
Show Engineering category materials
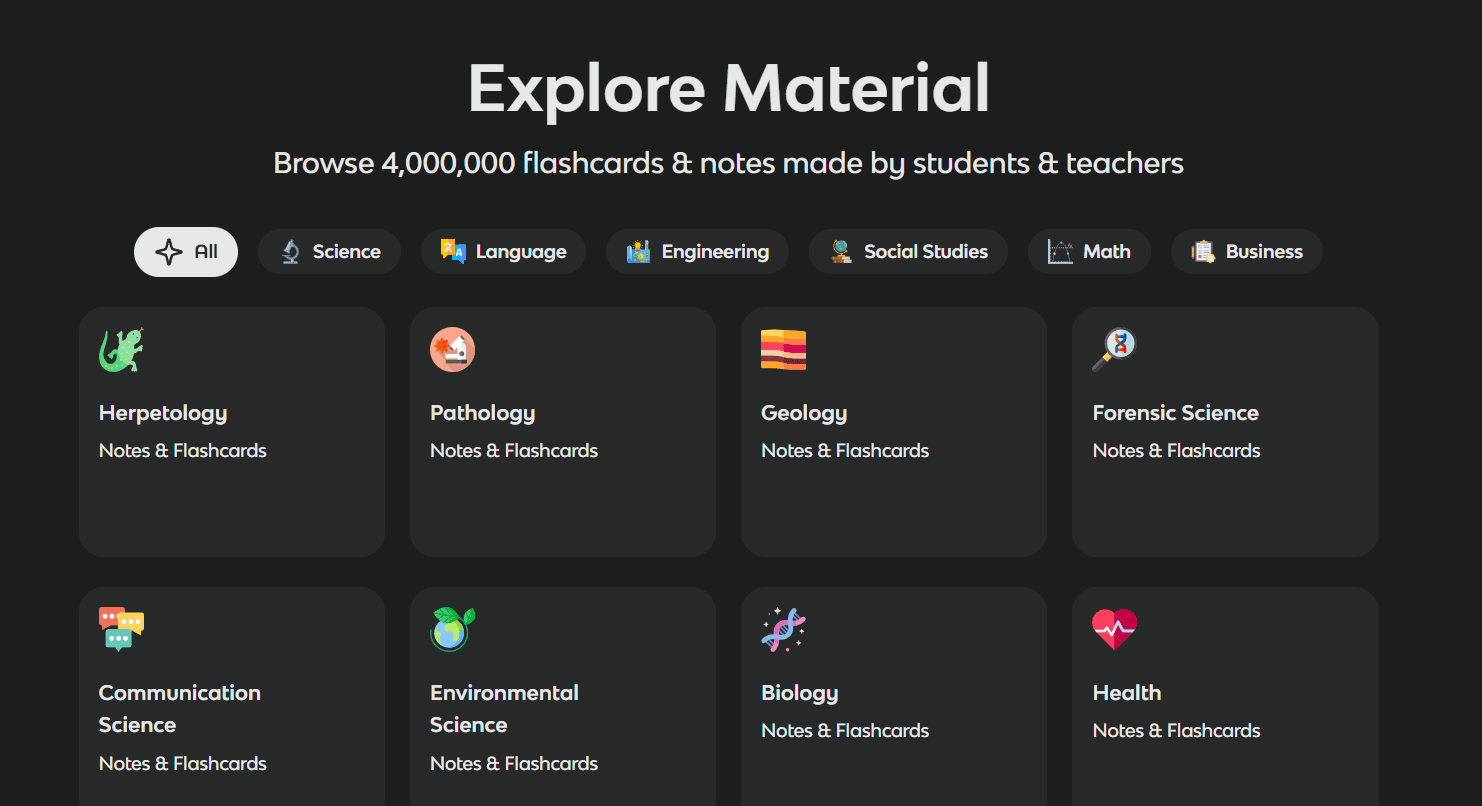pyautogui.click(x=697, y=252)
